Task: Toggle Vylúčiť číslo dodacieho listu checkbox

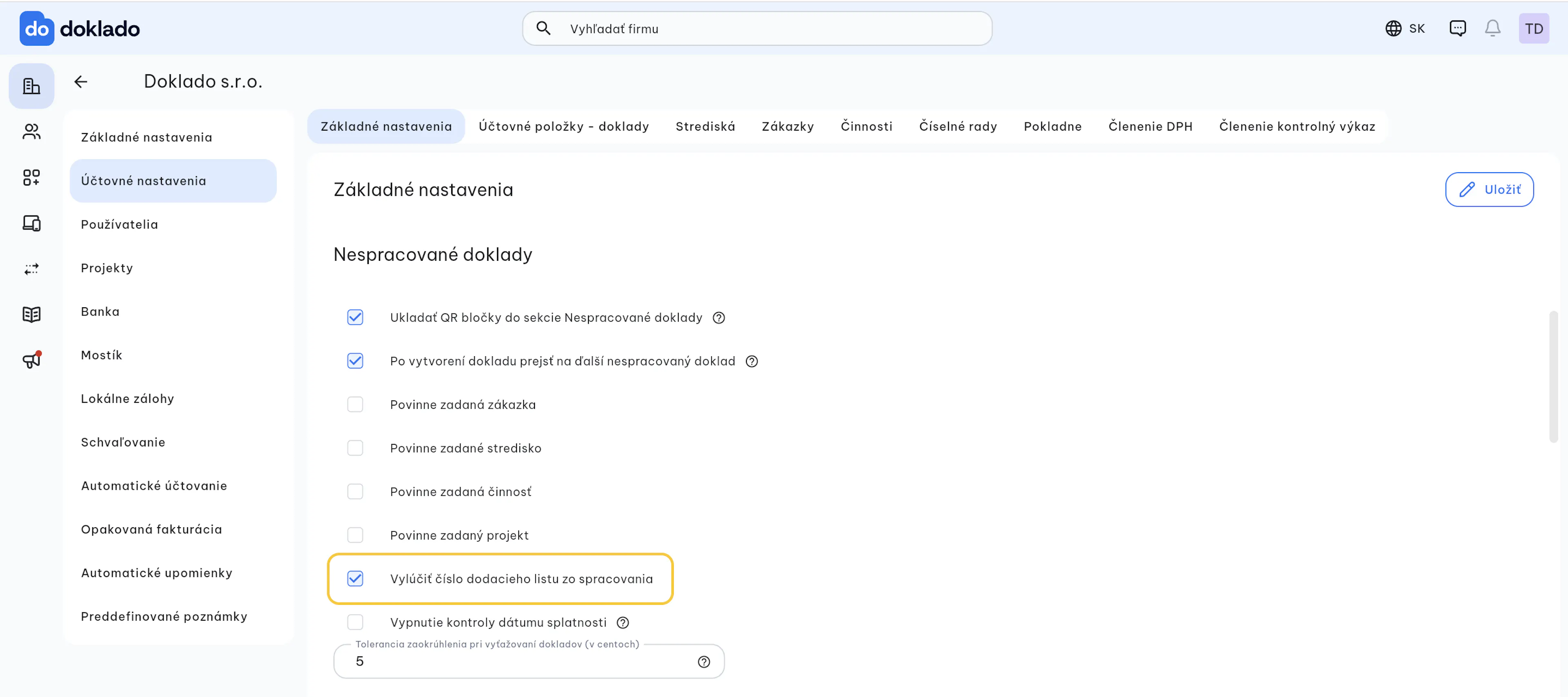Action: [355, 578]
